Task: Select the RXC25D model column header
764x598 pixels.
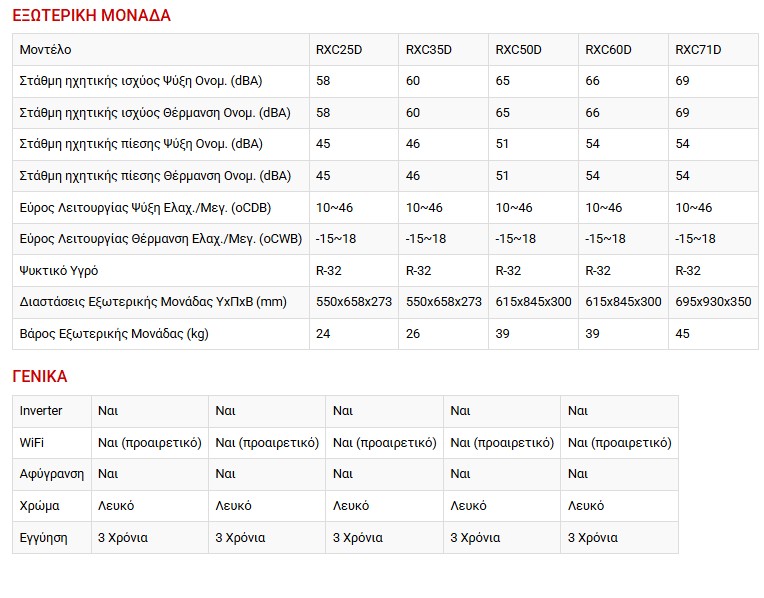Action: 338,50
